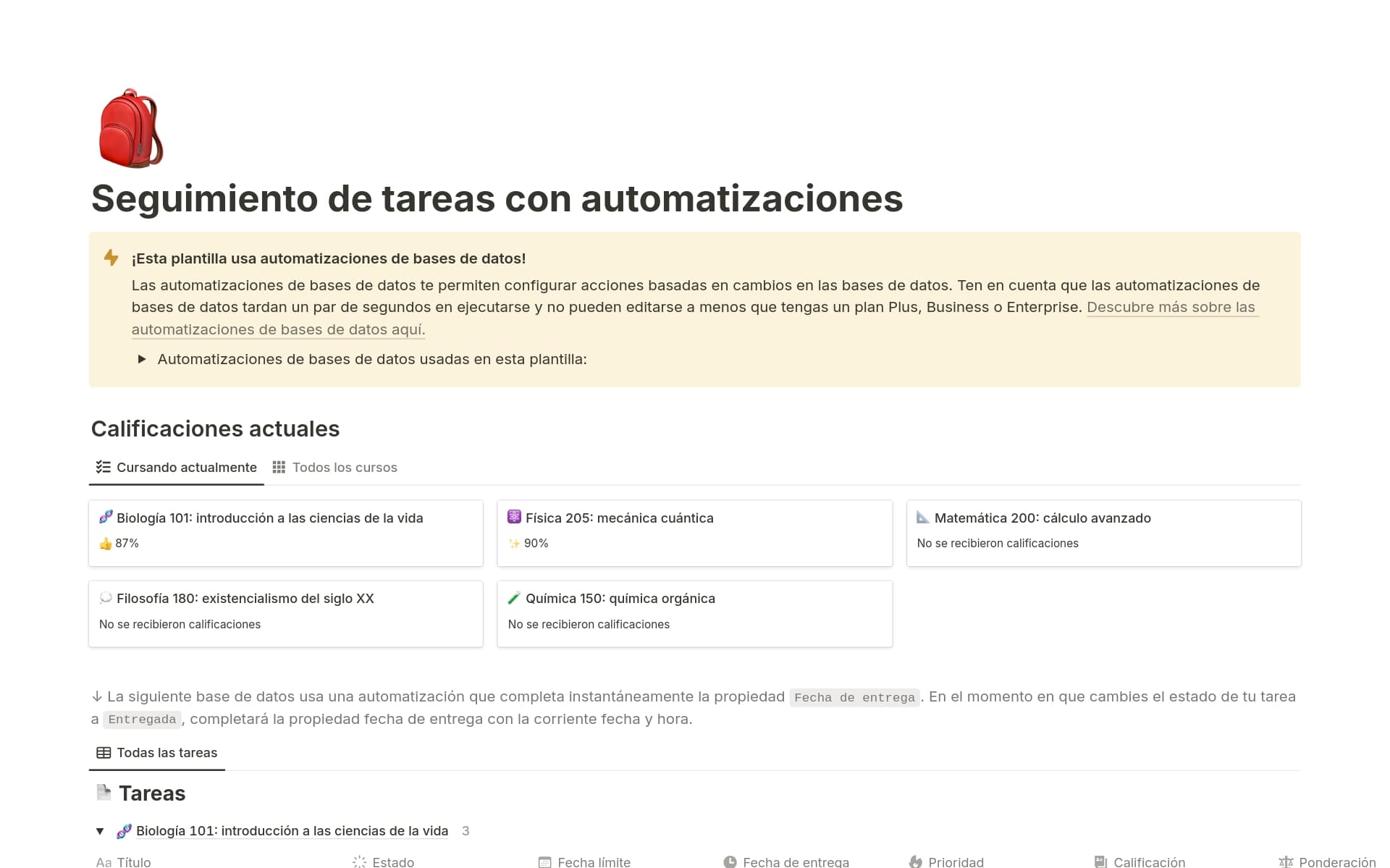The width and height of the screenshot is (1390, 868).
Task: Select the Matemática 200 course card
Action: (x=1103, y=533)
